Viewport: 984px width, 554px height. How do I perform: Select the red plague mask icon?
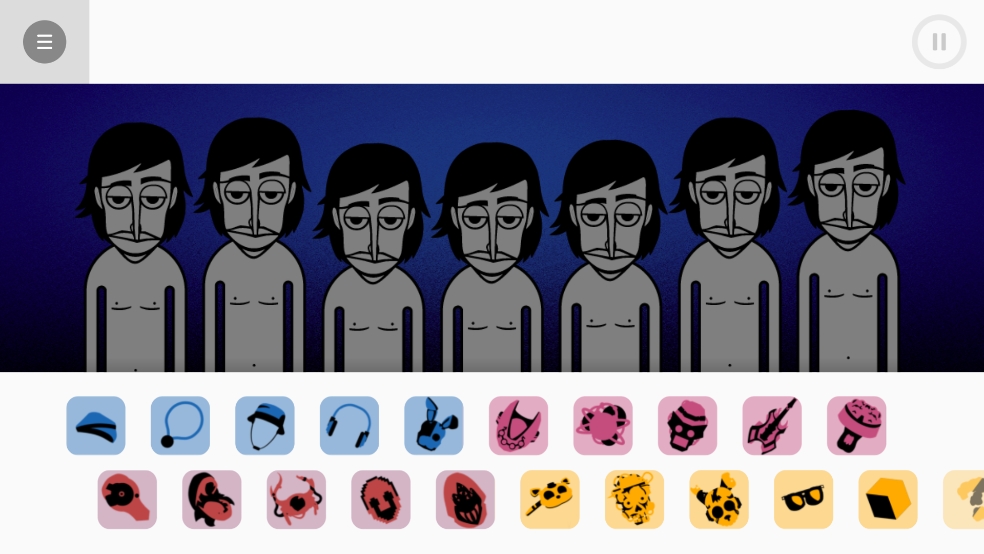(x=211, y=499)
